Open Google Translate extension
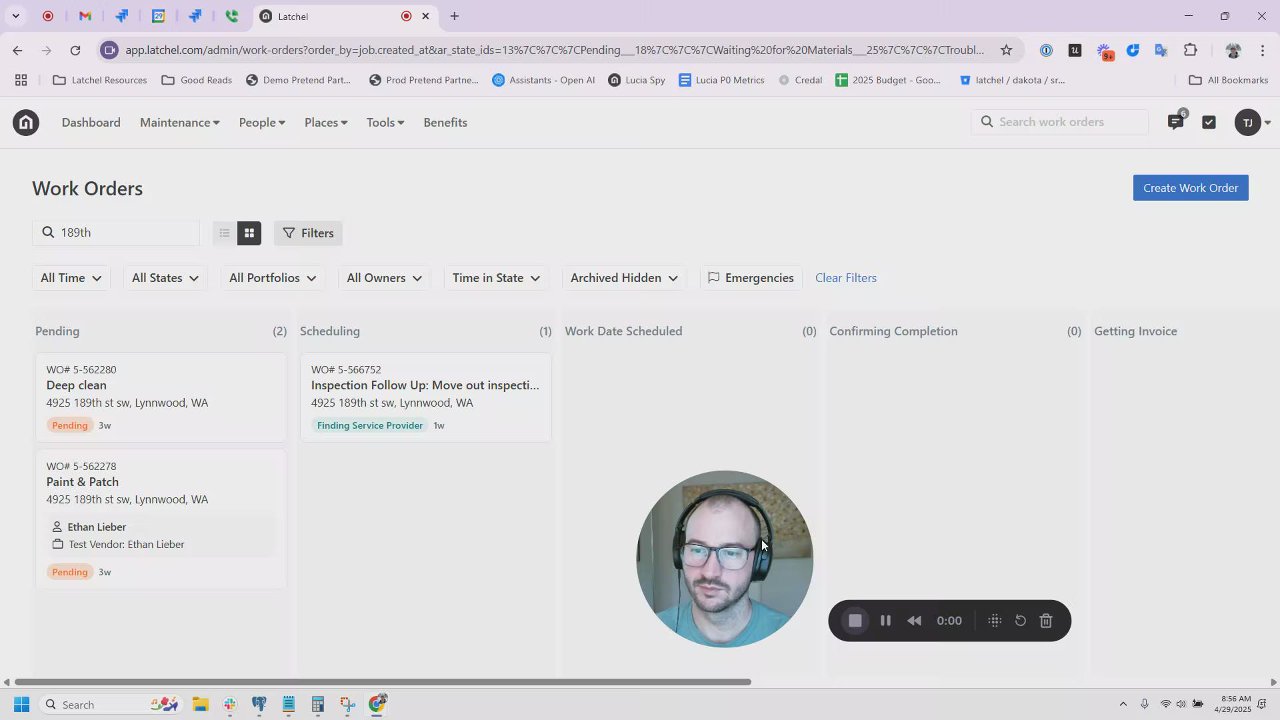This screenshot has height=720, width=1280. [1161, 50]
